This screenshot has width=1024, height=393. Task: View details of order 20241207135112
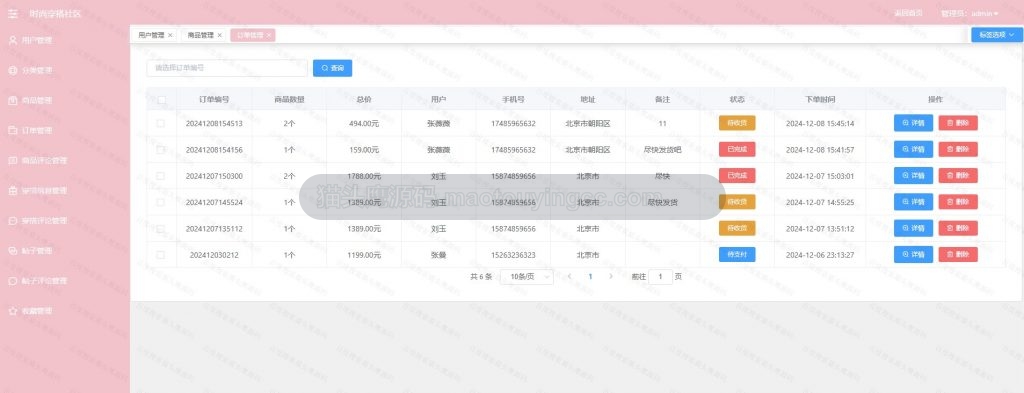click(x=913, y=228)
